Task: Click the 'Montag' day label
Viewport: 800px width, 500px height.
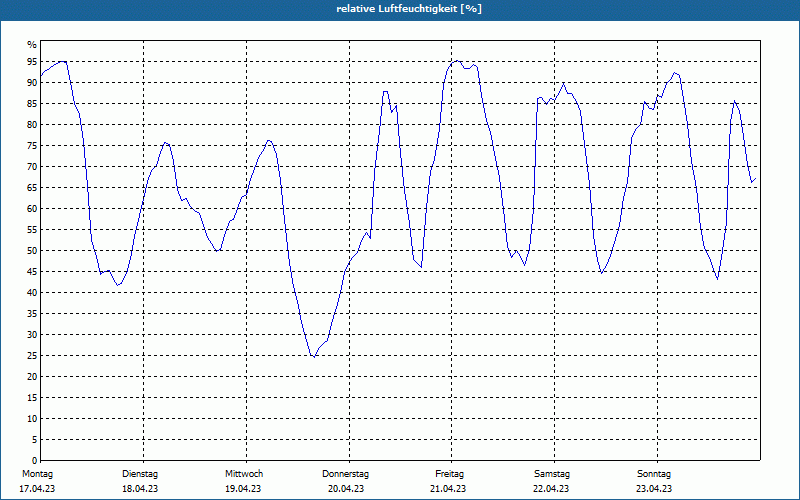Action: (x=37, y=474)
